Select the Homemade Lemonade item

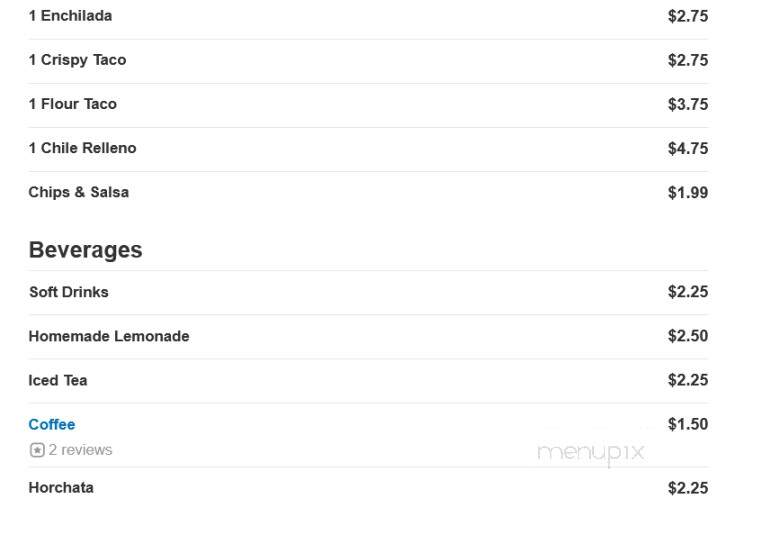tap(109, 336)
